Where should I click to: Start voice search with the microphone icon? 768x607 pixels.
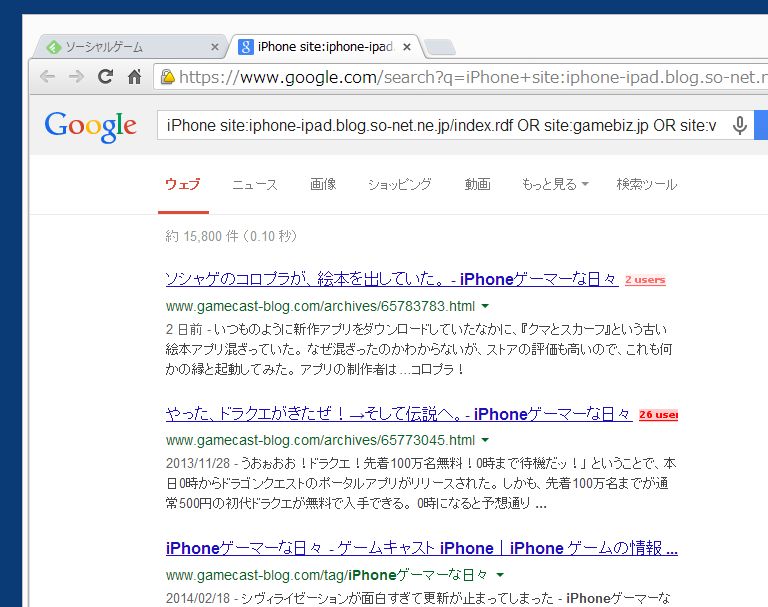[x=740, y=125]
